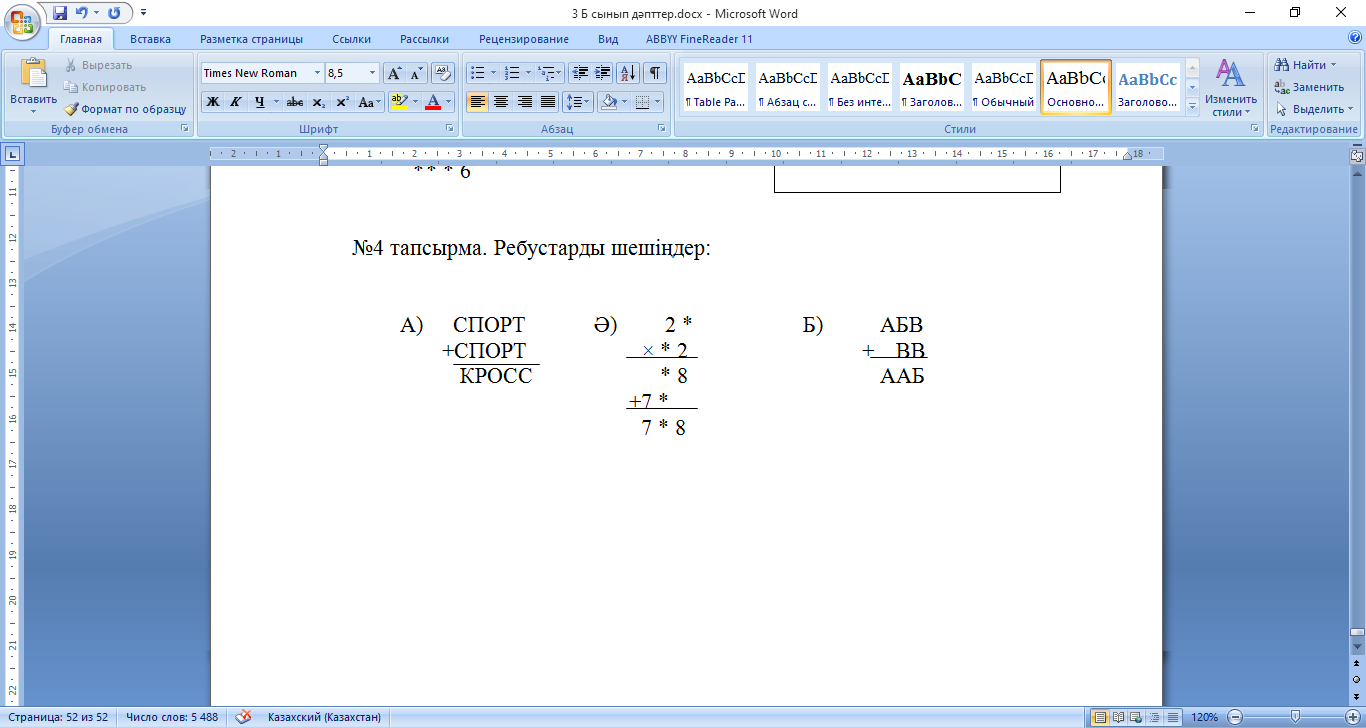Activate Формат по образцу format painter
The image size is (1366, 728).
click(x=125, y=109)
